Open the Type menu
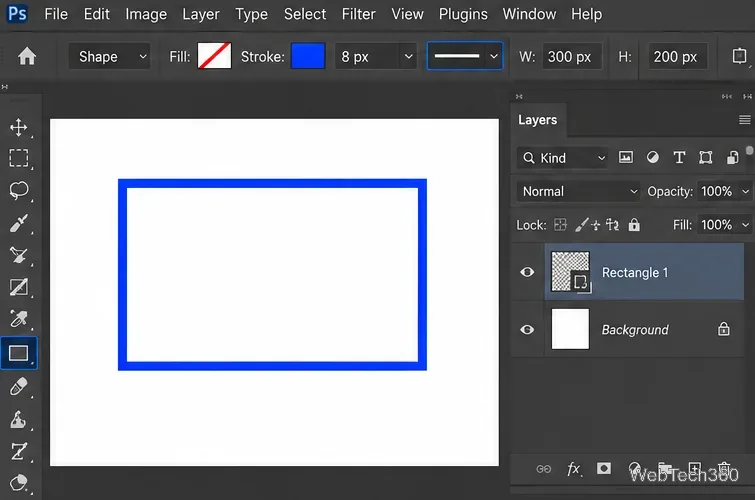Image resolution: width=755 pixels, height=500 pixels. [x=251, y=14]
